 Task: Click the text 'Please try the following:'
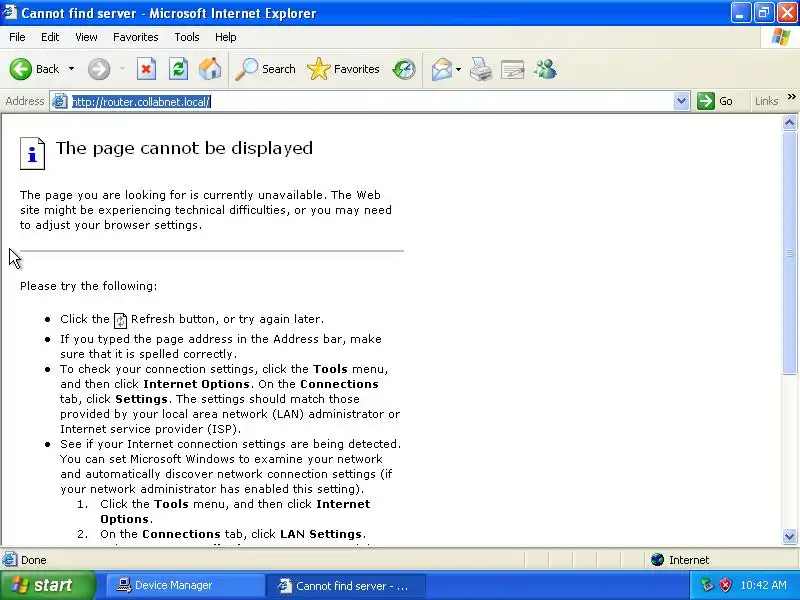[x=89, y=286]
